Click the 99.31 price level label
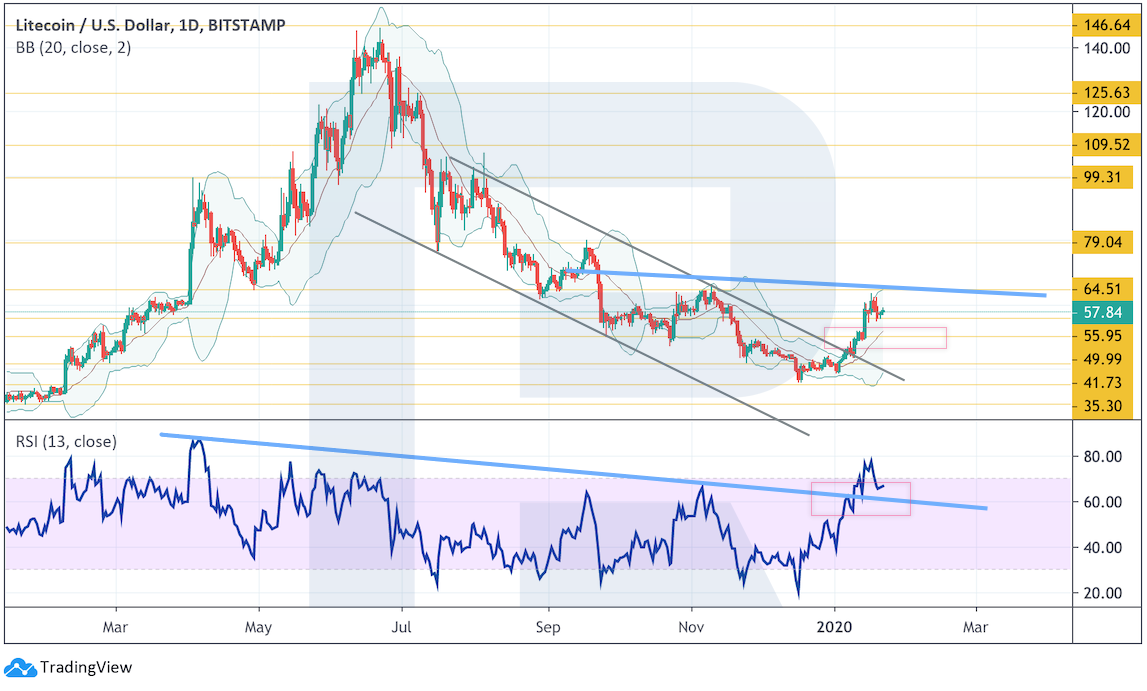The height and width of the screenshot is (691, 1147). [1102, 177]
